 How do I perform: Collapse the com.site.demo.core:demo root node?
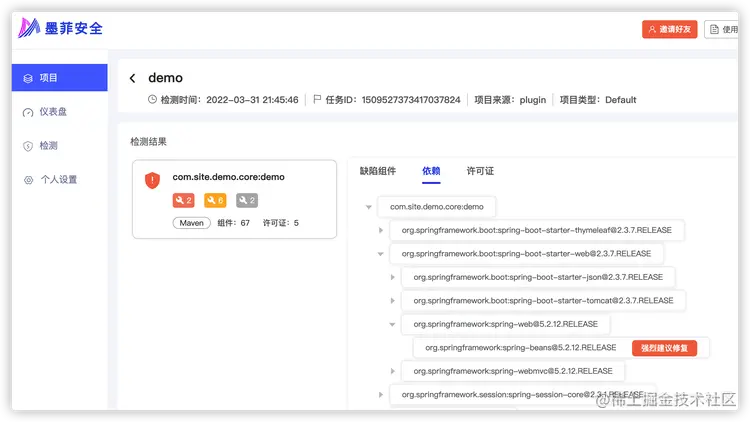pos(369,207)
